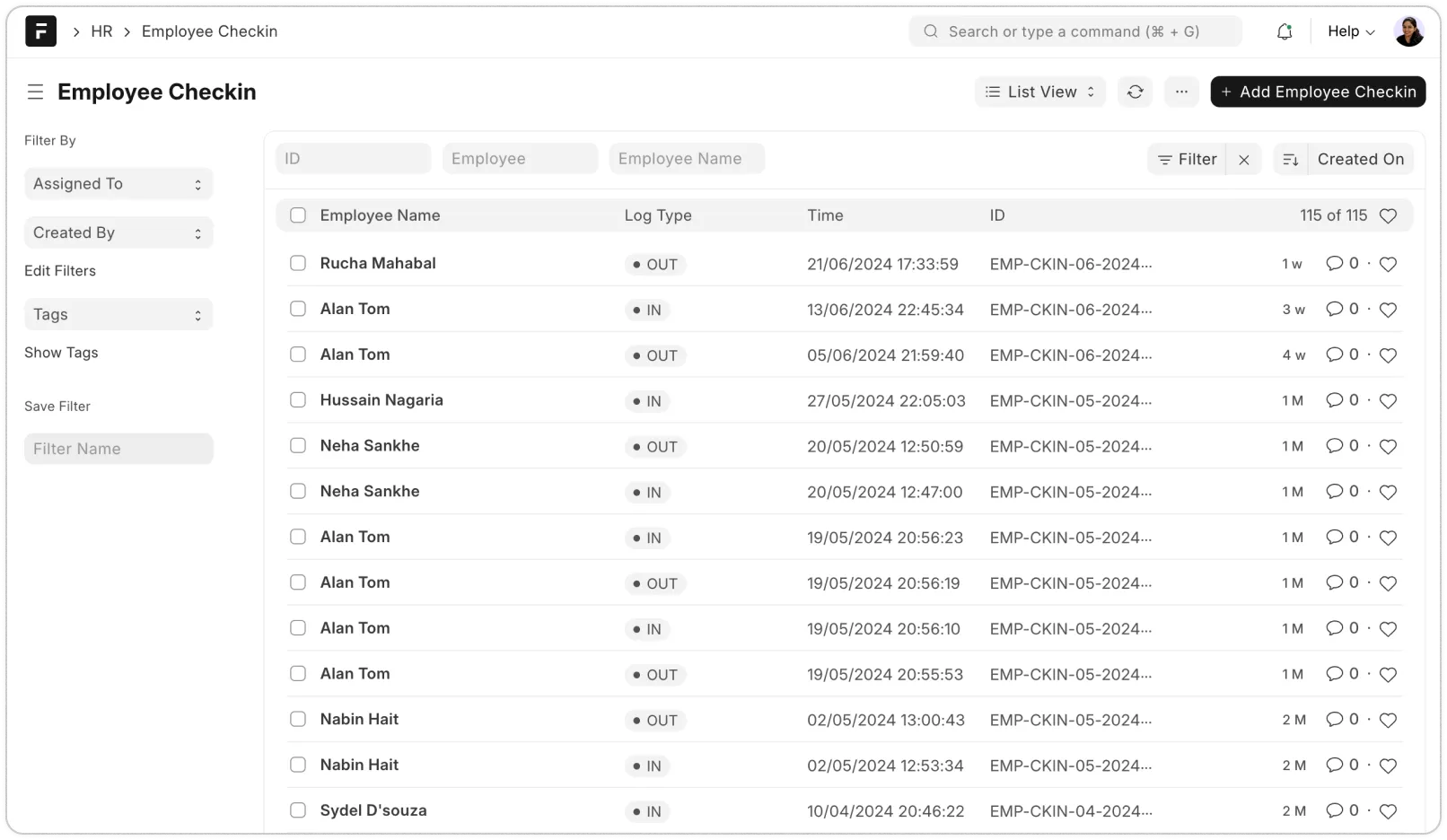Open the Help menu
The width and height of the screenshot is (1447, 840).
coord(1351,31)
